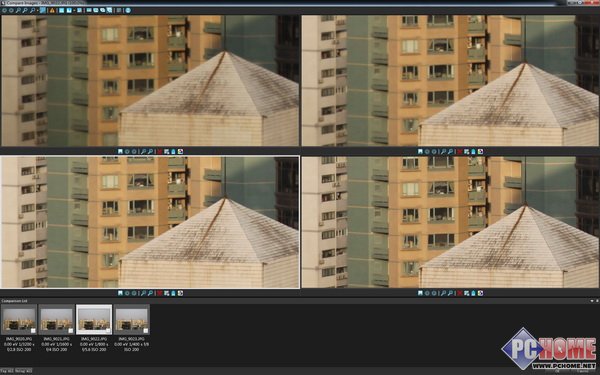Select the second status bar tab at bottom-left

coord(24,371)
